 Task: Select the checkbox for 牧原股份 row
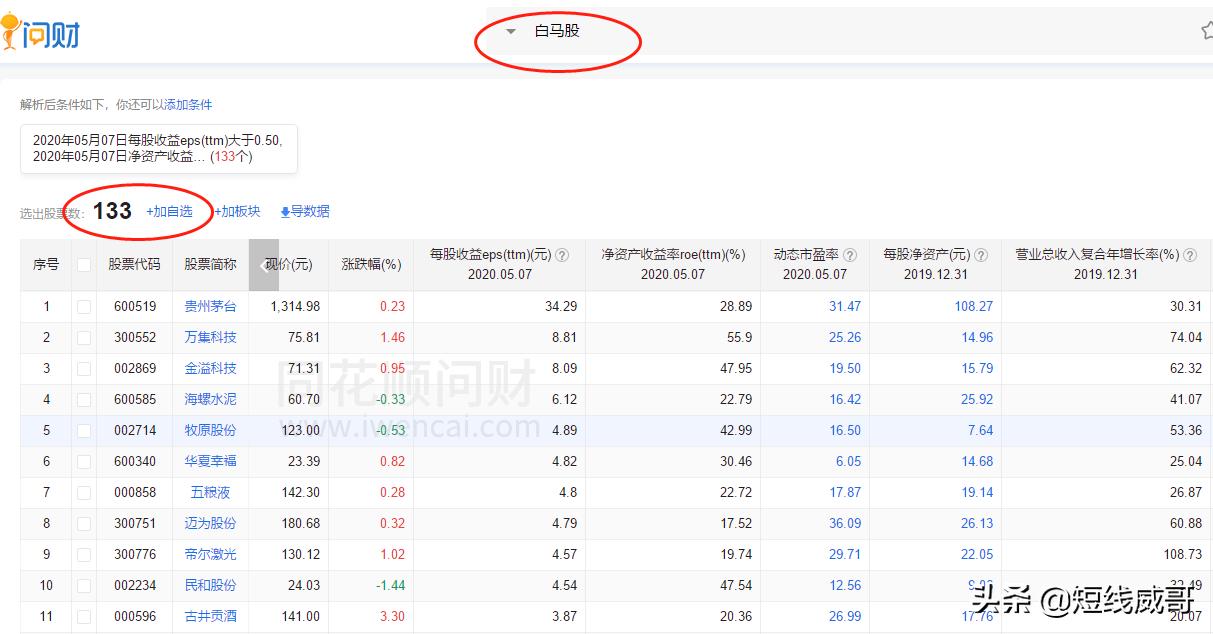84,431
